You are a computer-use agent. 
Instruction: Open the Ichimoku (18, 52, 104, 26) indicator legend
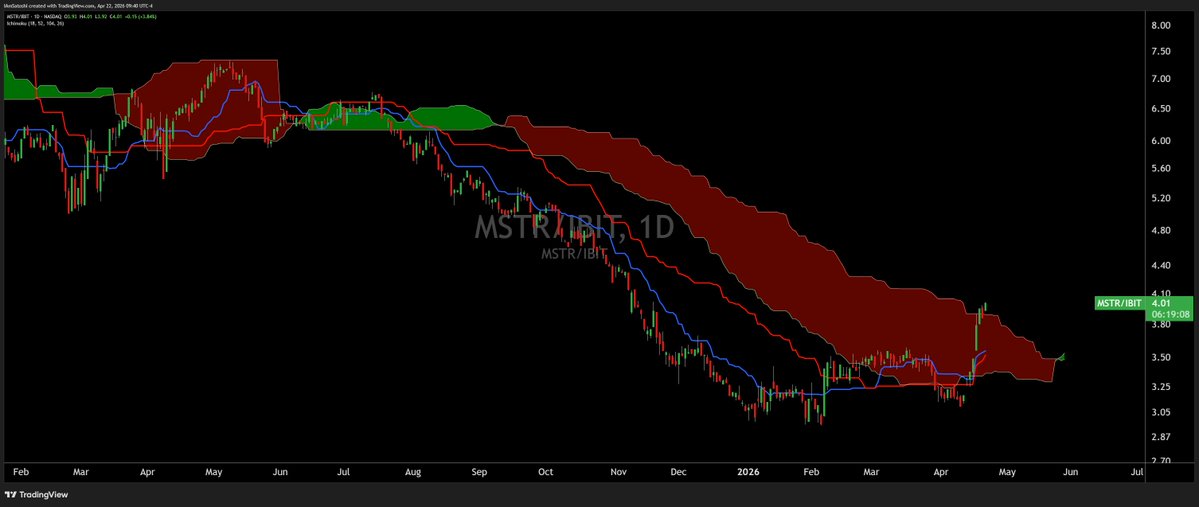[x=35, y=24]
